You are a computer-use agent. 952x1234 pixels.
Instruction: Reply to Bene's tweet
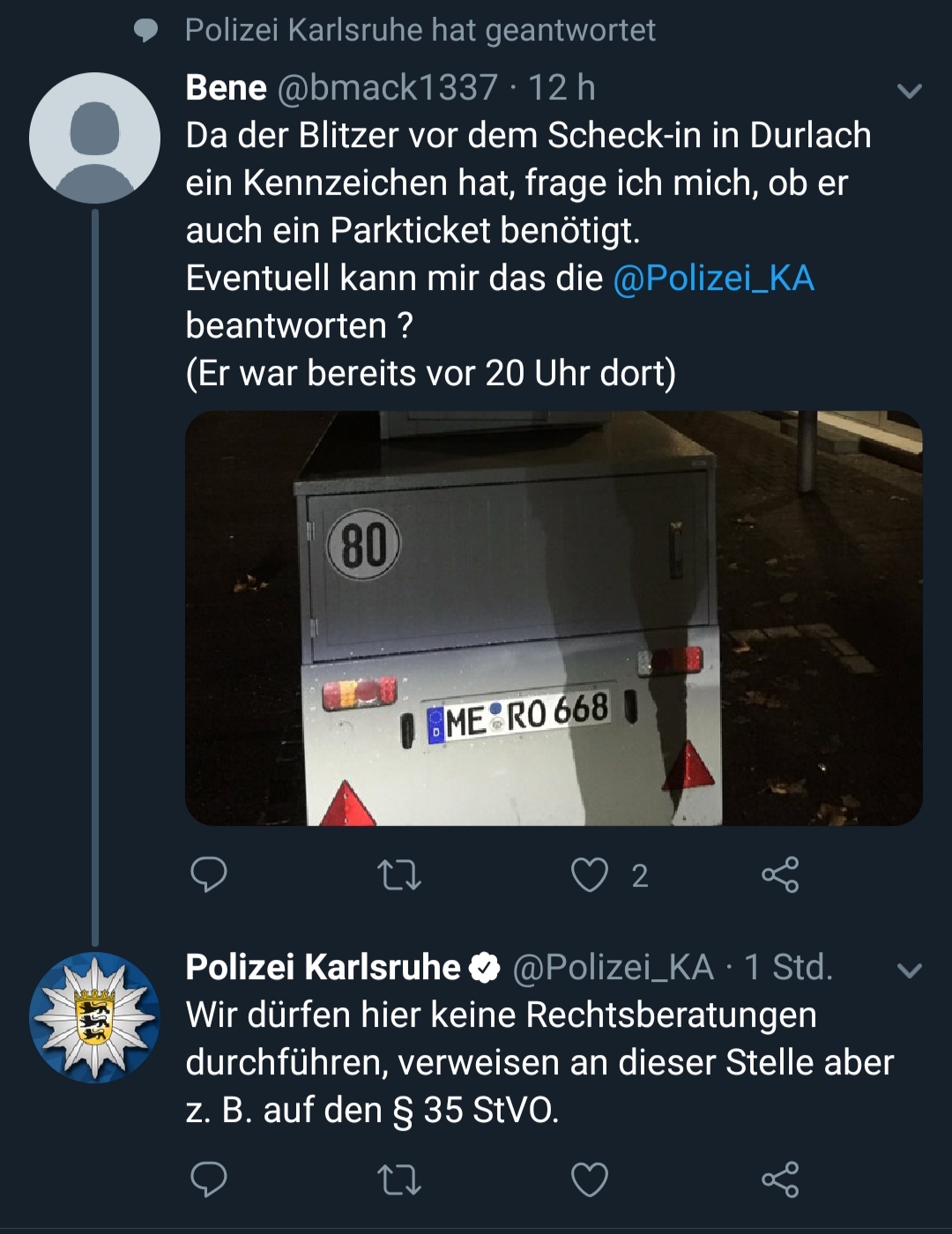pyautogui.click(x=209, y=874)
